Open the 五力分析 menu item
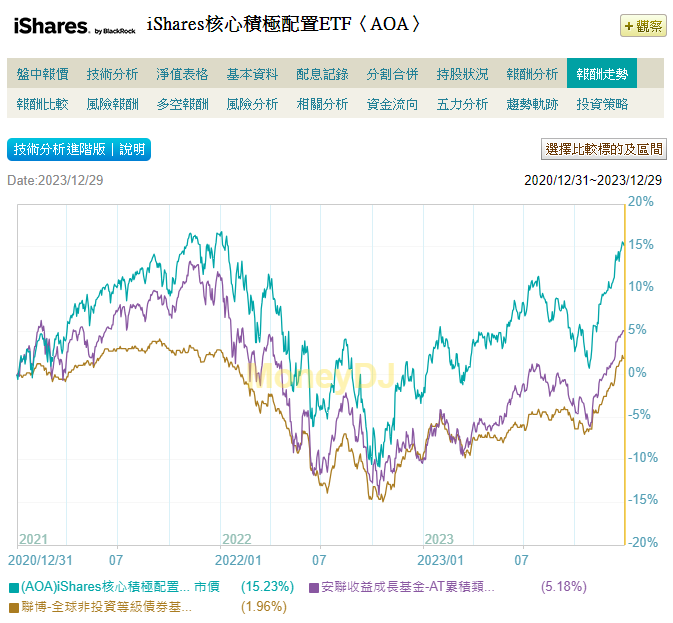This screenshot has width=673, height=623. (x=463, y=104)
